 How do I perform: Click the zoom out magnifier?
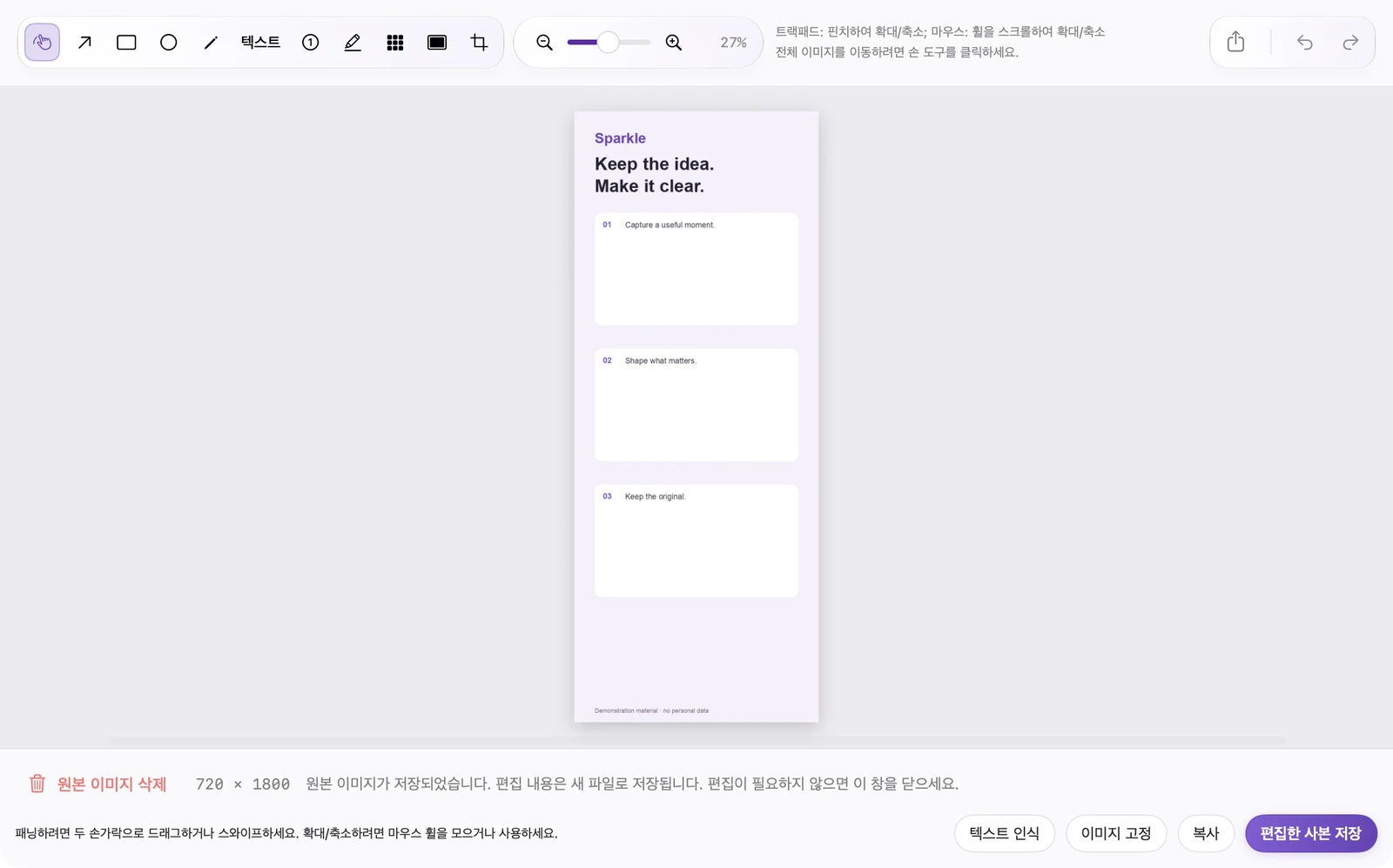[544, 43]
